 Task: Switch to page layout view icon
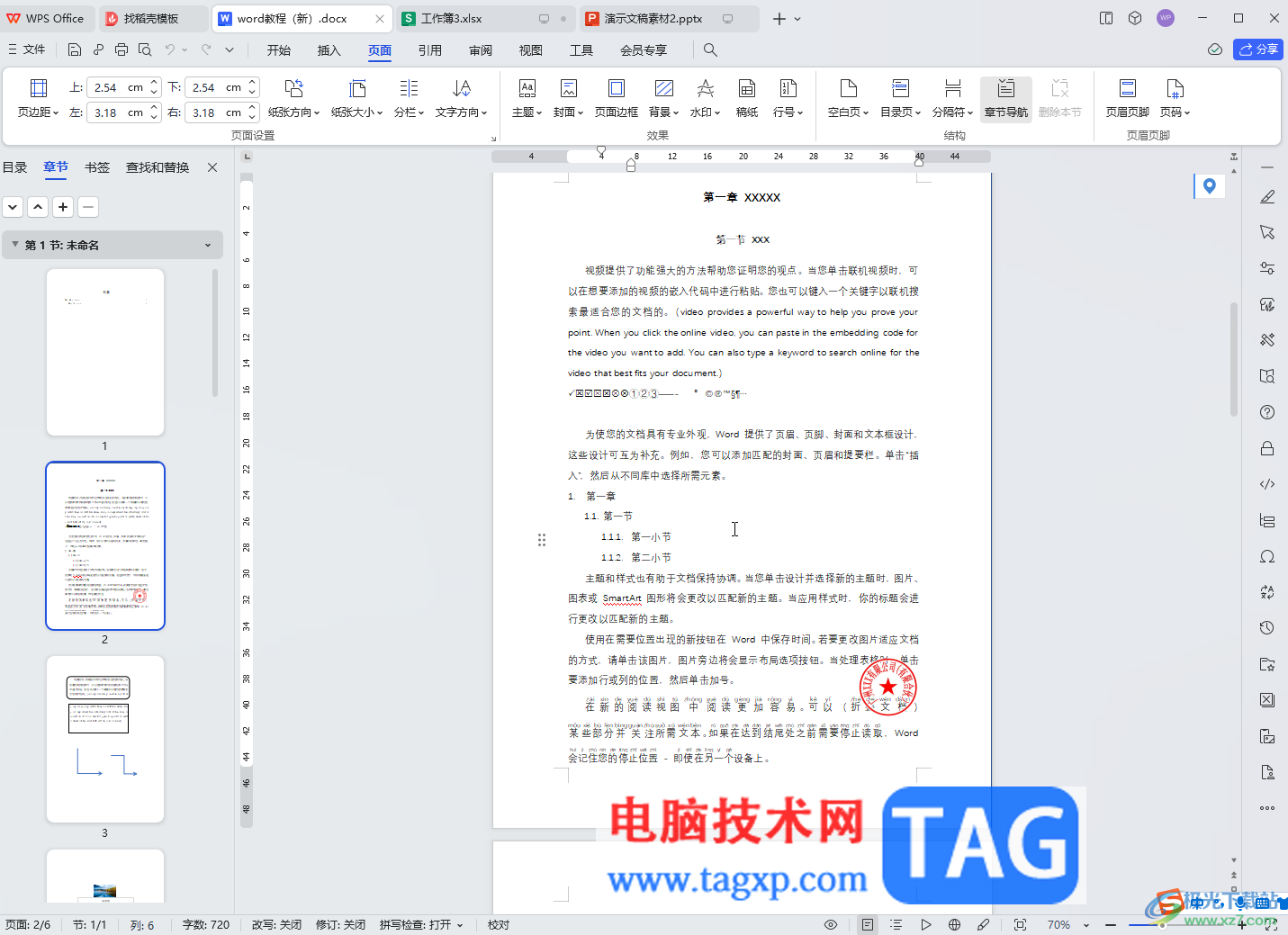867,924
